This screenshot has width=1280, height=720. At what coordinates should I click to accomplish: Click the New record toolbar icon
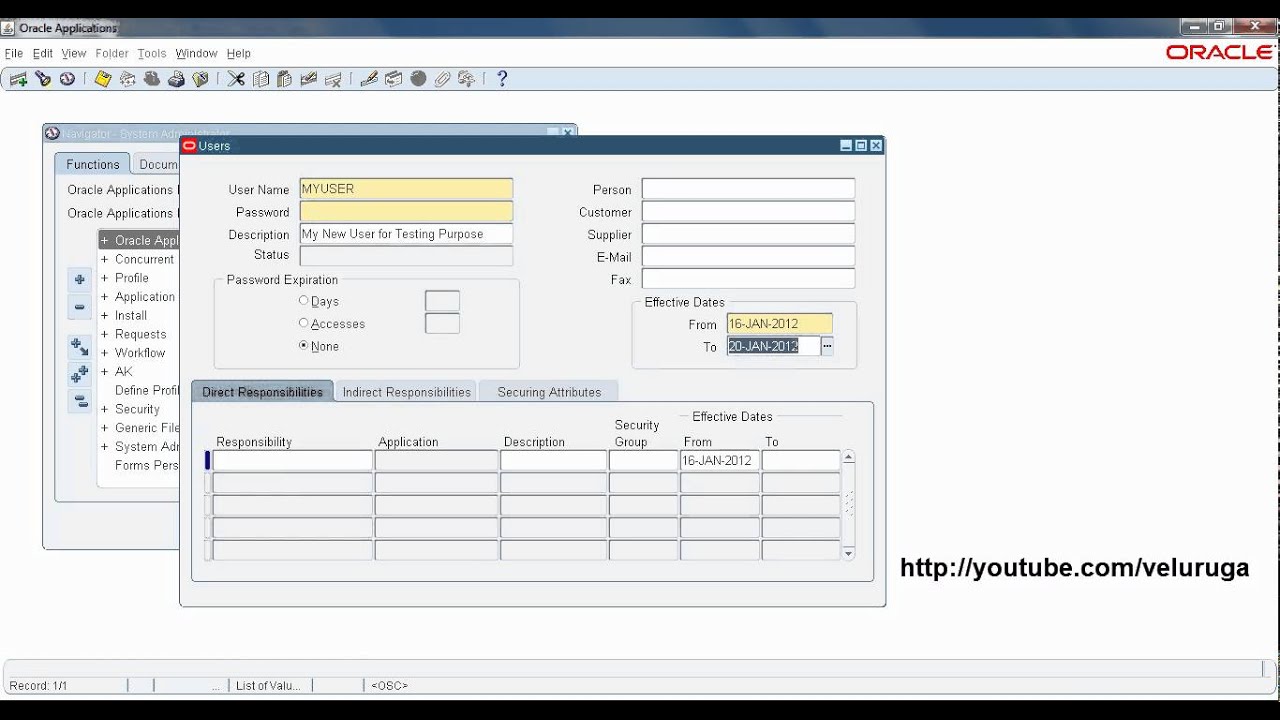pos(18,79)
